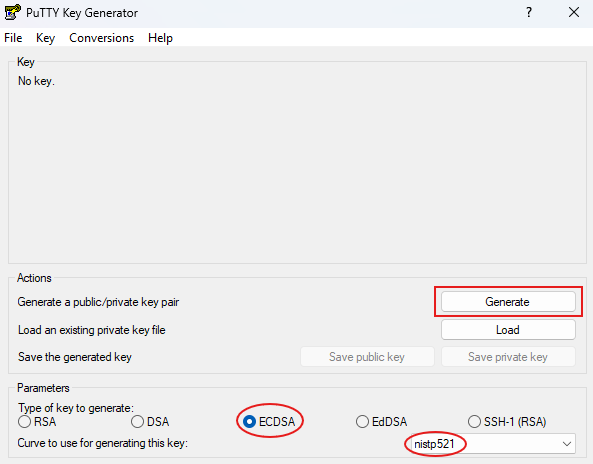Click the 'No key.' text
593x464 pixels.
[x=36, y=81]
